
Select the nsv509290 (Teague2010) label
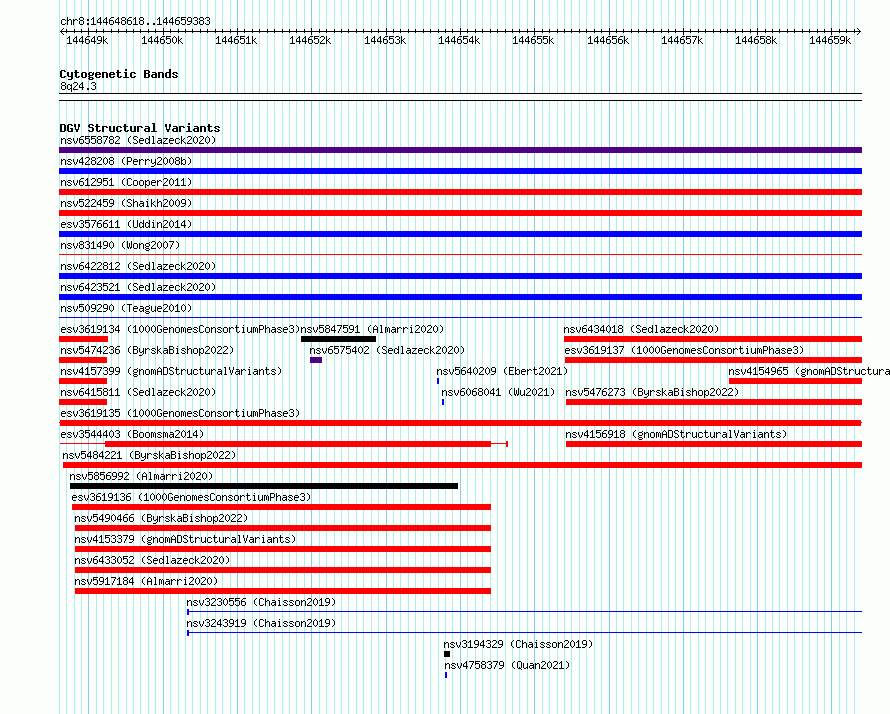coord(126,308)
